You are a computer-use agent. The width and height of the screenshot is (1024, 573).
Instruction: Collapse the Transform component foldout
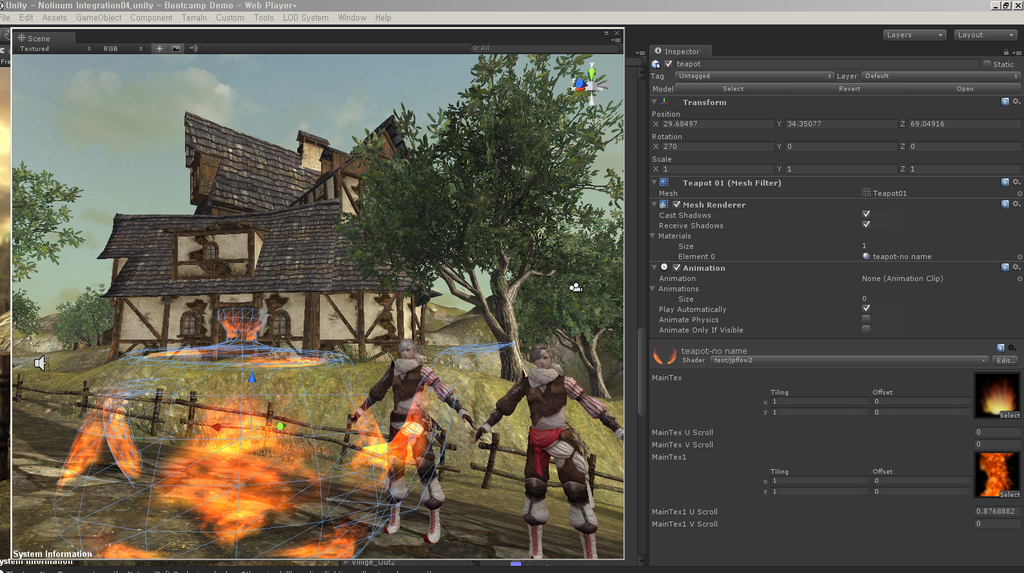pos(654,102)
